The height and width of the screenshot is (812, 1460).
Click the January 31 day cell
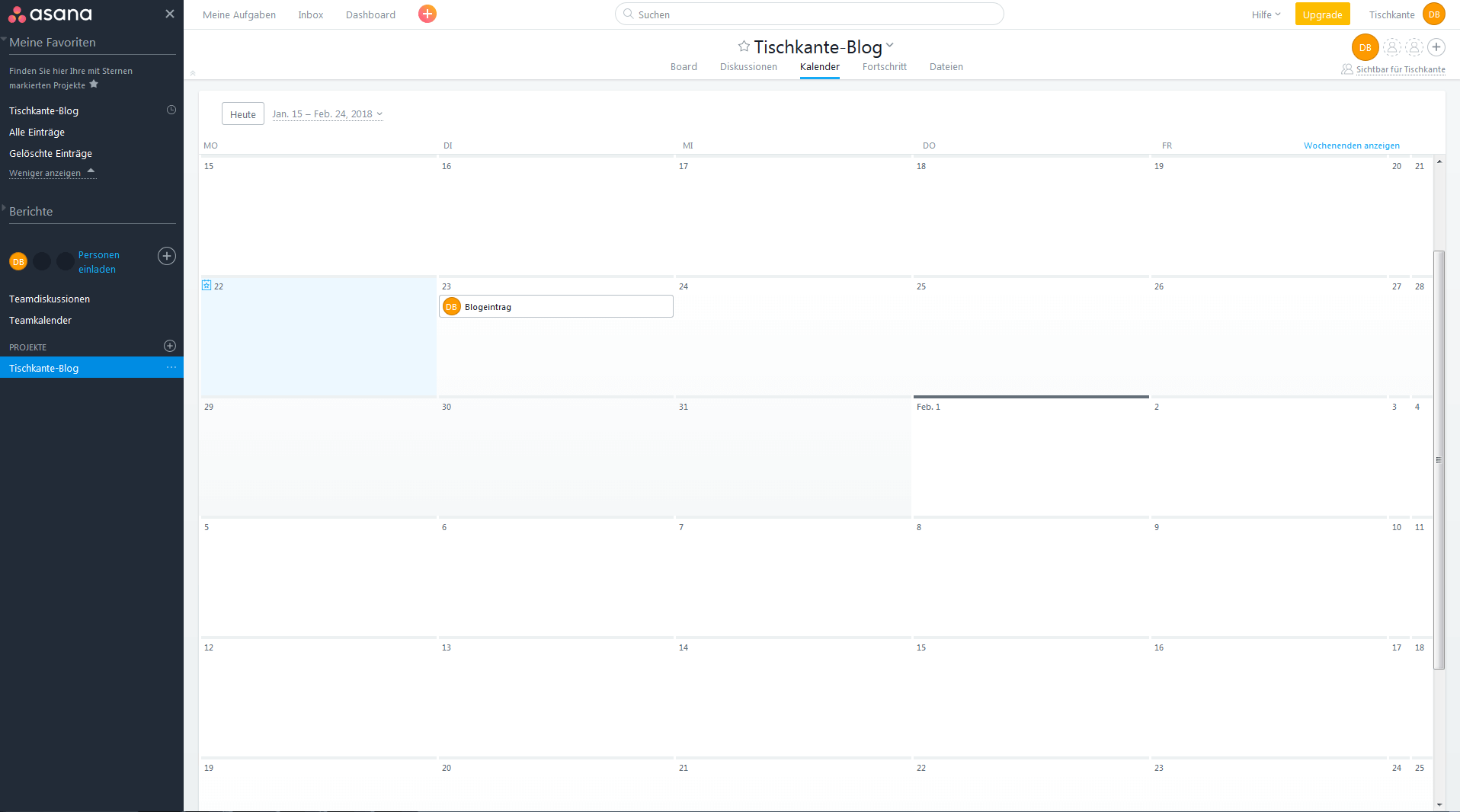(x=792, y=457)
